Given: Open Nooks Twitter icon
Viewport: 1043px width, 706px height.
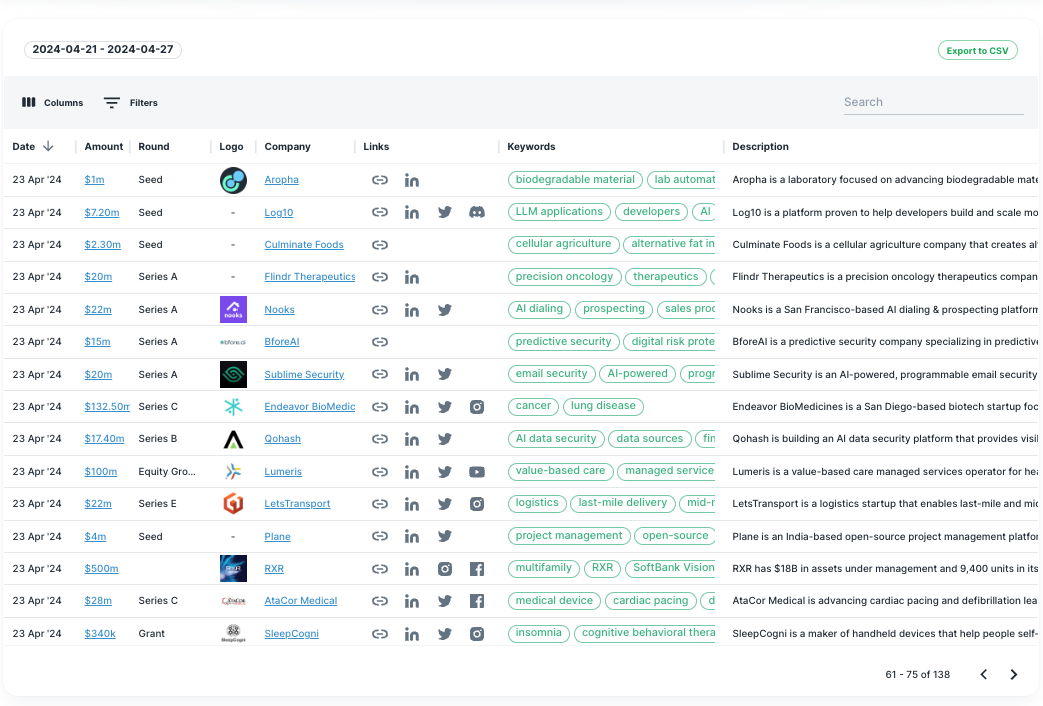Looking at the screenshot, I should [445, 310].
